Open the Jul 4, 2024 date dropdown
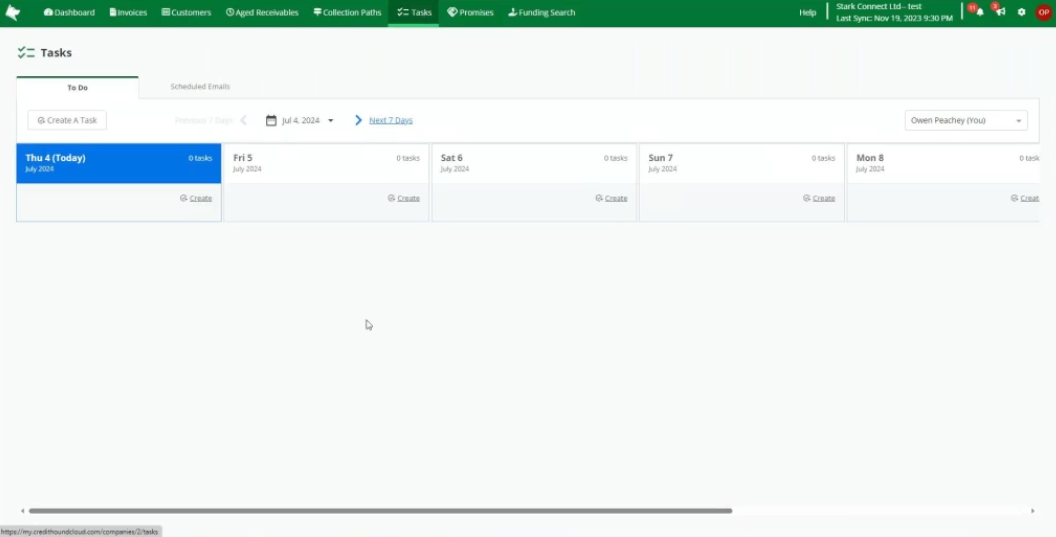This screenshot has width=1056, height=537. [x=300, y=121]
